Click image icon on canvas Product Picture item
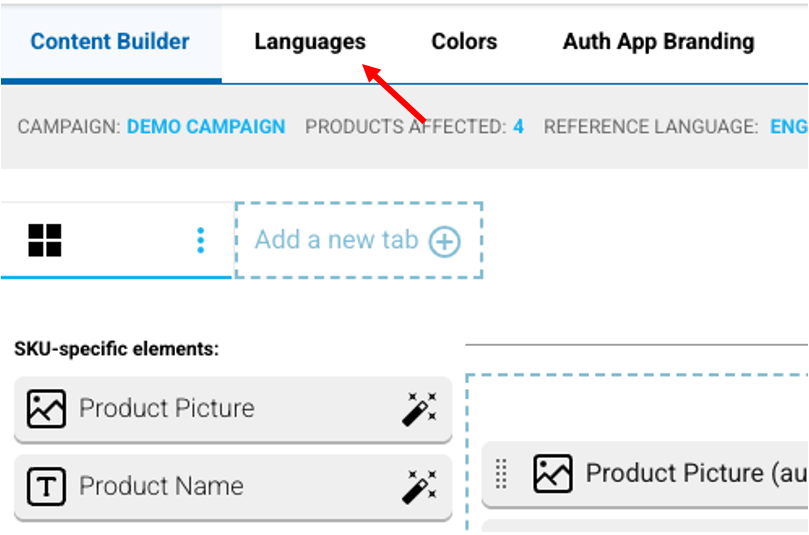 tap(553, 473)
